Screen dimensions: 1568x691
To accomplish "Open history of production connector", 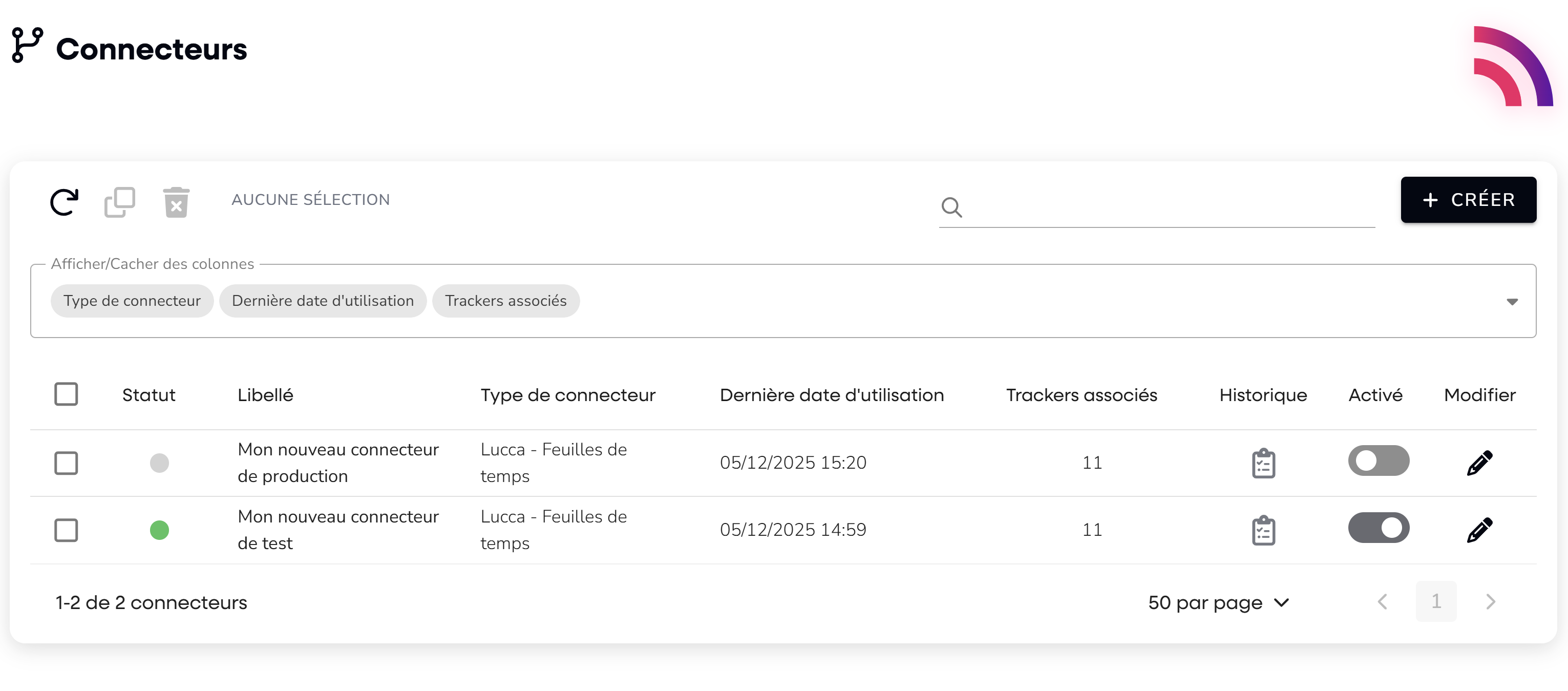I will [1263, 463].
